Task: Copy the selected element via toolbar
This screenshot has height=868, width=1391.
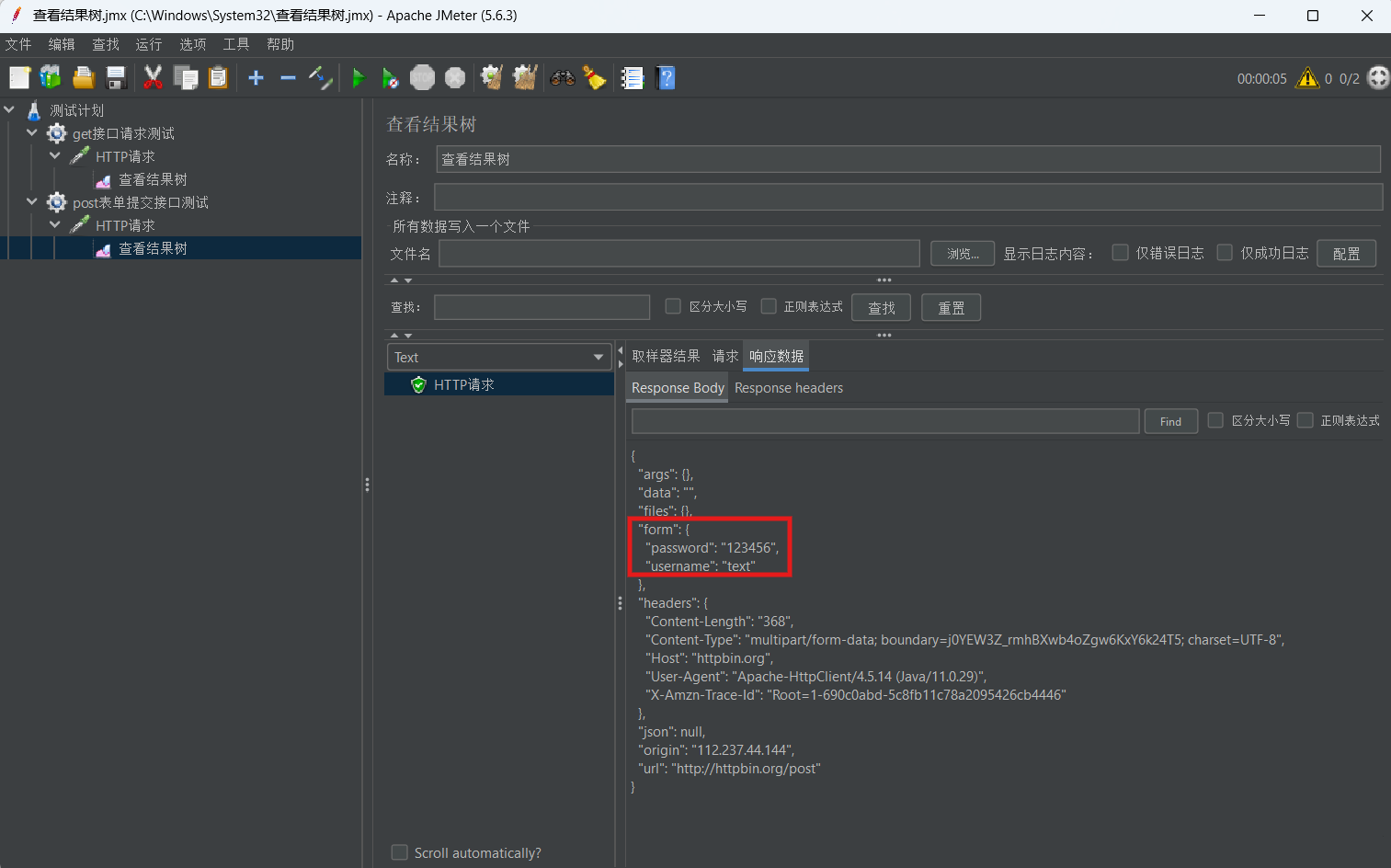Action: [x=186, y=78]
